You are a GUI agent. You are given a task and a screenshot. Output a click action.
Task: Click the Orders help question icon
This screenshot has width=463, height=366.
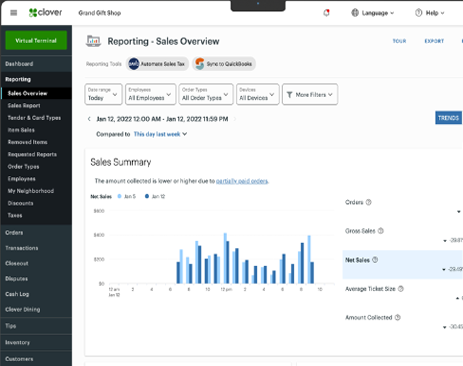pos(368,202)
